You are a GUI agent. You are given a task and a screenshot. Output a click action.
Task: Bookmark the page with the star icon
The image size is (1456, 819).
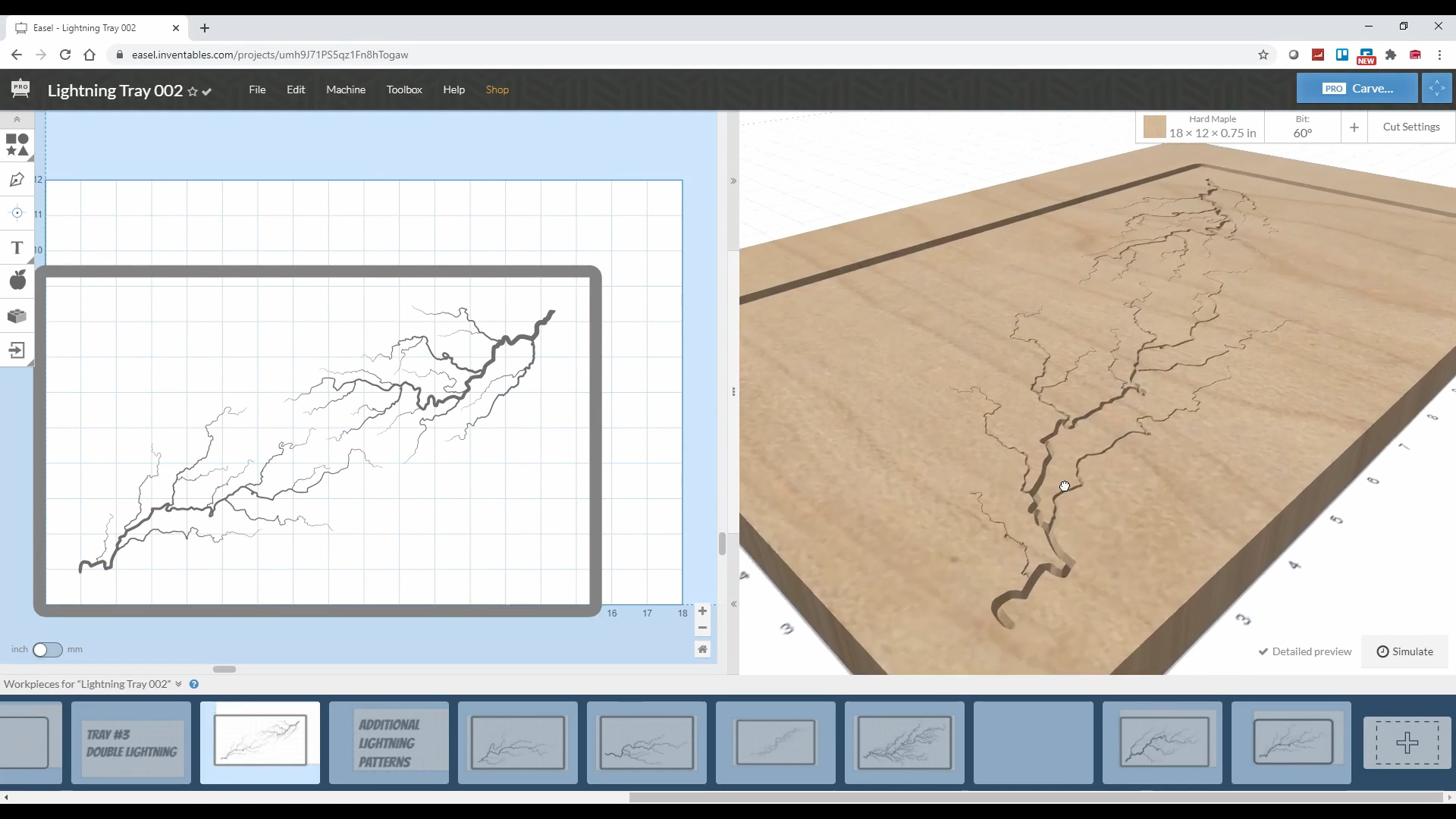pos(1263,55)
